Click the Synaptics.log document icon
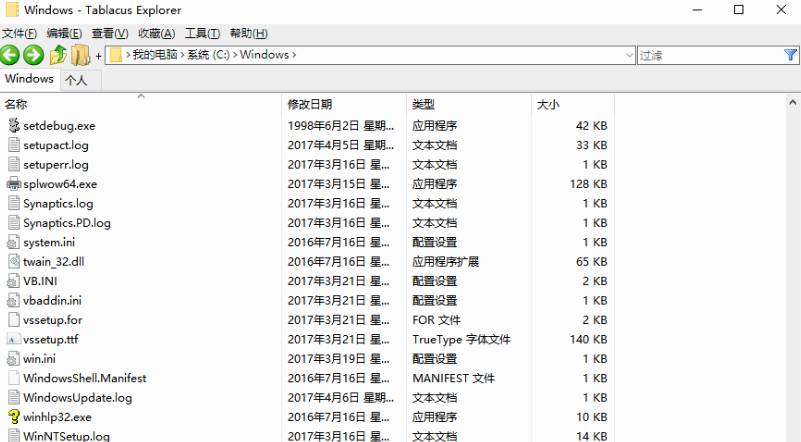This screenshot has width=801, height=442. (14, 203)
